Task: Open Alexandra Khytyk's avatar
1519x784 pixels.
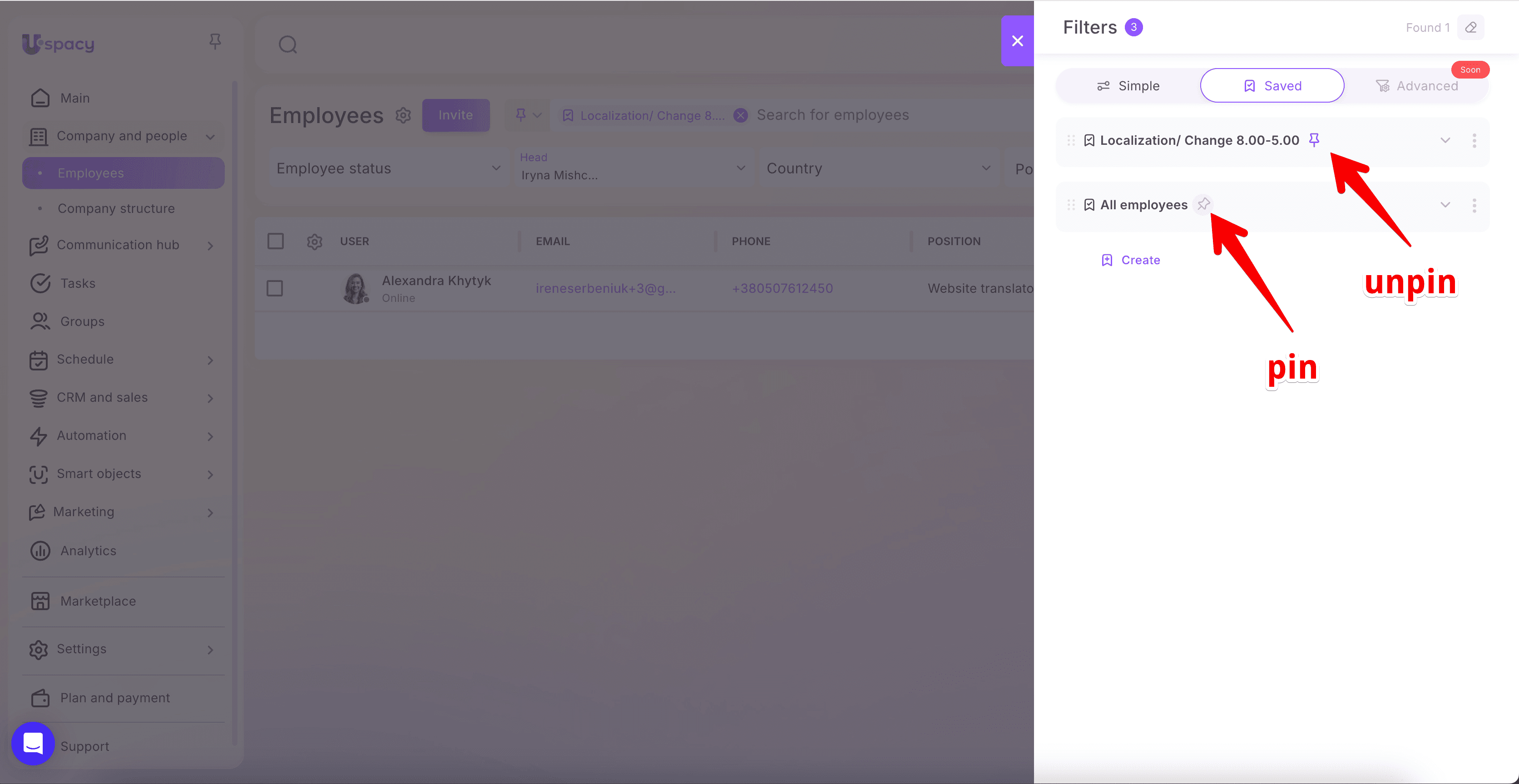Action: (x=356, y=288)
